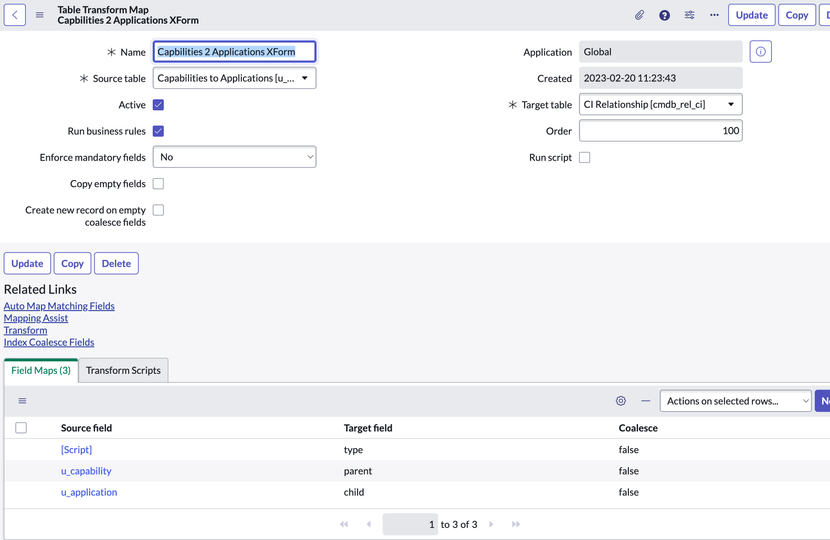Viewport: 830px width, 540px height.
Task: Open Mapping Assist link
Action: click(x=36, y=318)
